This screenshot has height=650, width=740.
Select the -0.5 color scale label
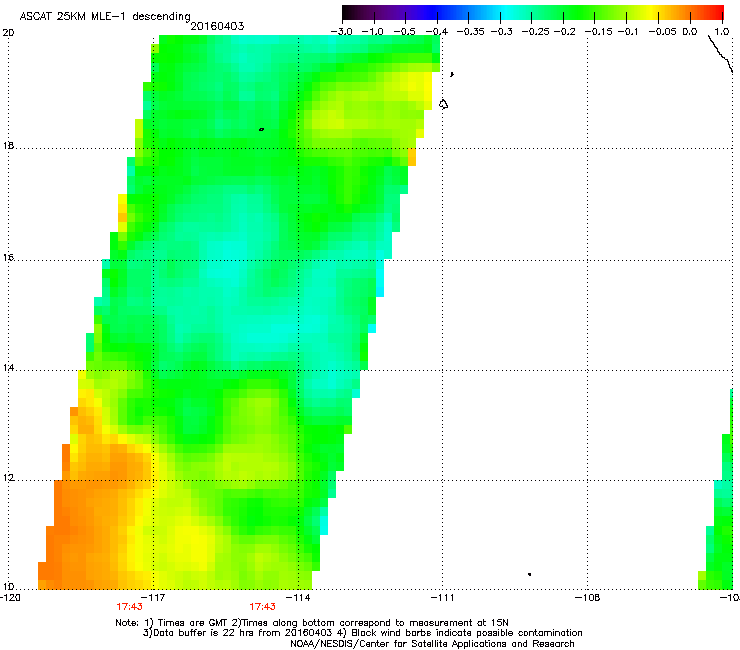(x=405, y=32)
